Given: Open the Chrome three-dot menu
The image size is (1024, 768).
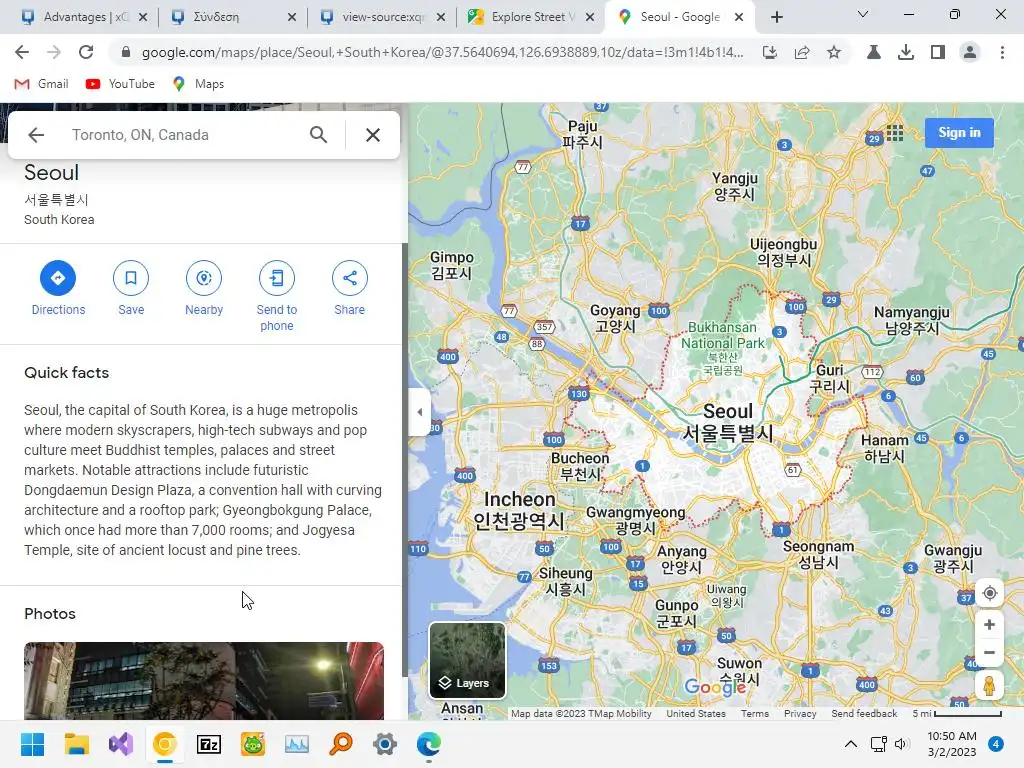Looking at the screenshot, I should [1002, 52].
